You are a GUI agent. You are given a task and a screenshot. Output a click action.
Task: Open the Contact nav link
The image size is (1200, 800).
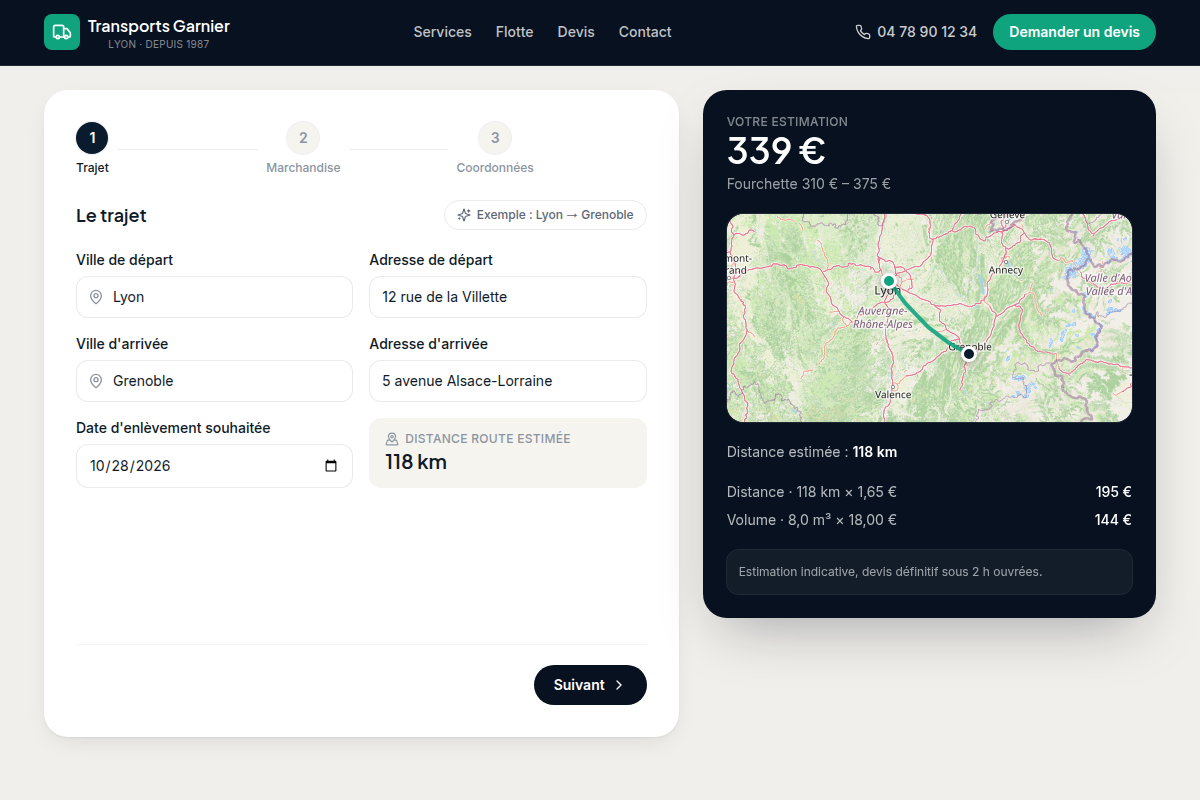point(645,32)
